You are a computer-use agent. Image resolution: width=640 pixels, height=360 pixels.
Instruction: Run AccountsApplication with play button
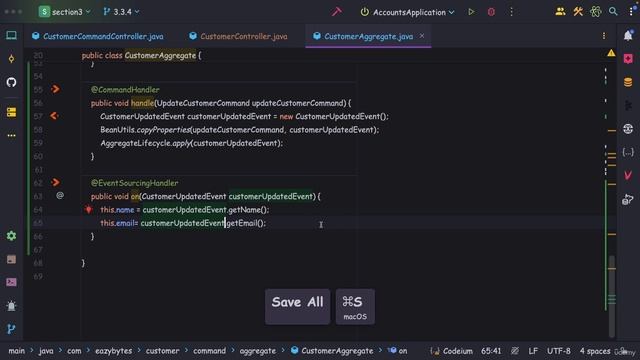471,12
